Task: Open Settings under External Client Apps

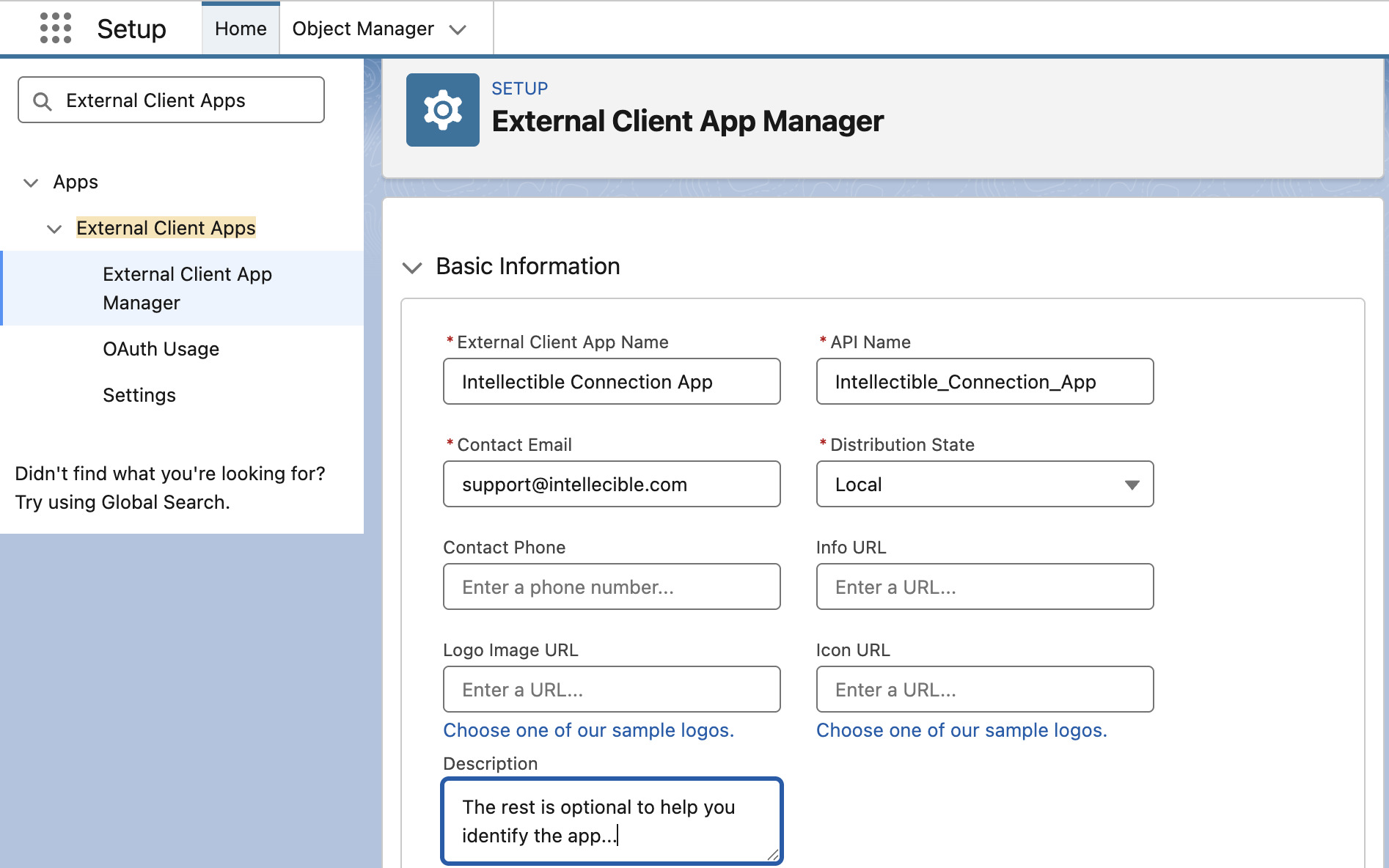Action: click(x=139, y=395)
